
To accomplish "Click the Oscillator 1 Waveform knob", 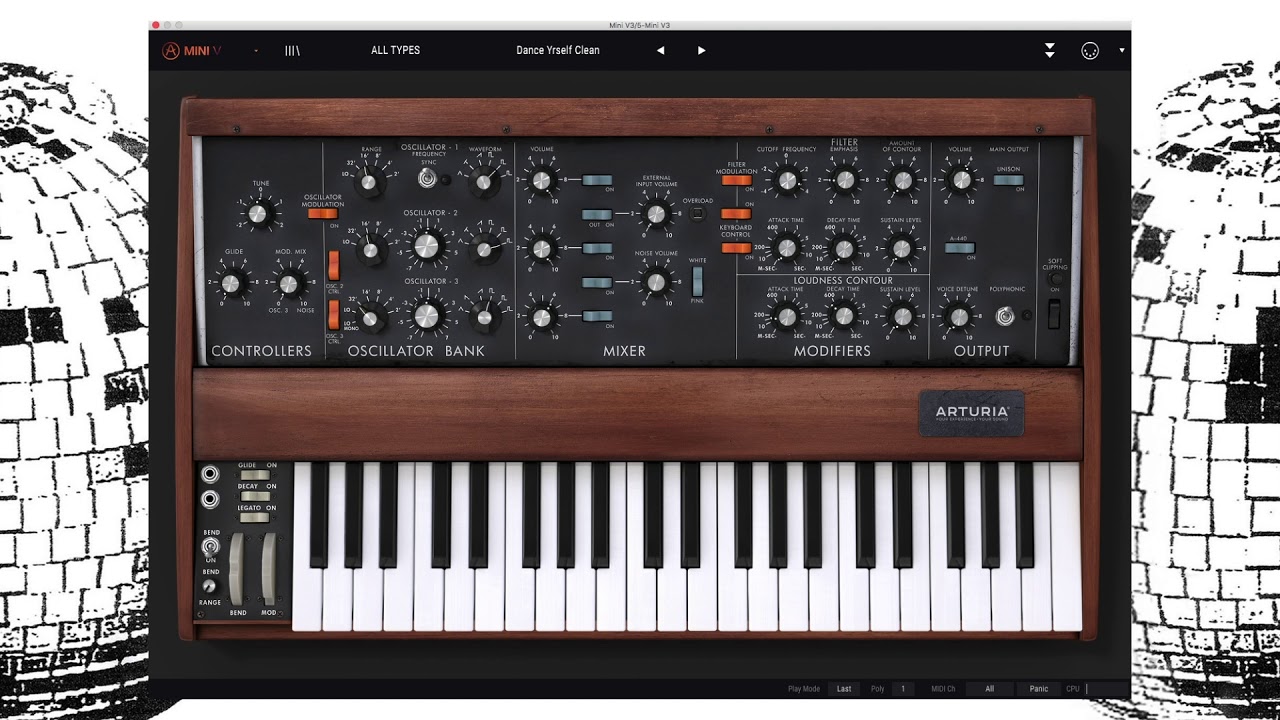I will [485, 181].
